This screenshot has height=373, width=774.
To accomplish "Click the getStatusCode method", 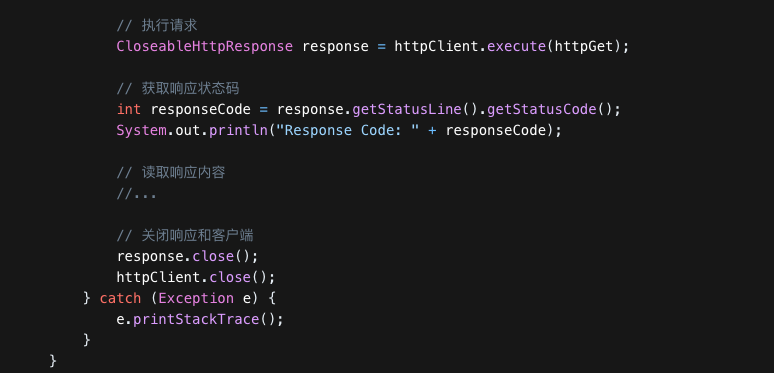I will [542, 109].
